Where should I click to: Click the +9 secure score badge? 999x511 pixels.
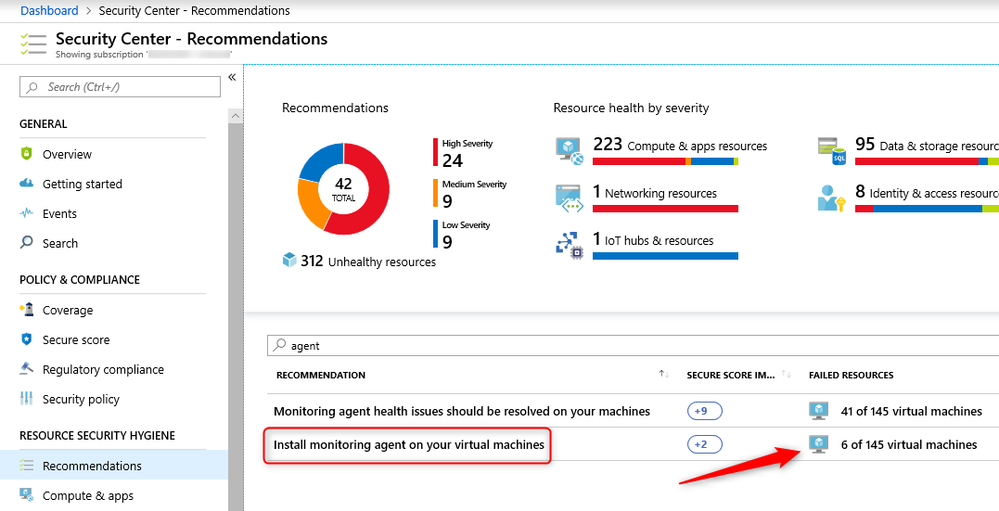(x=704, y=411)
